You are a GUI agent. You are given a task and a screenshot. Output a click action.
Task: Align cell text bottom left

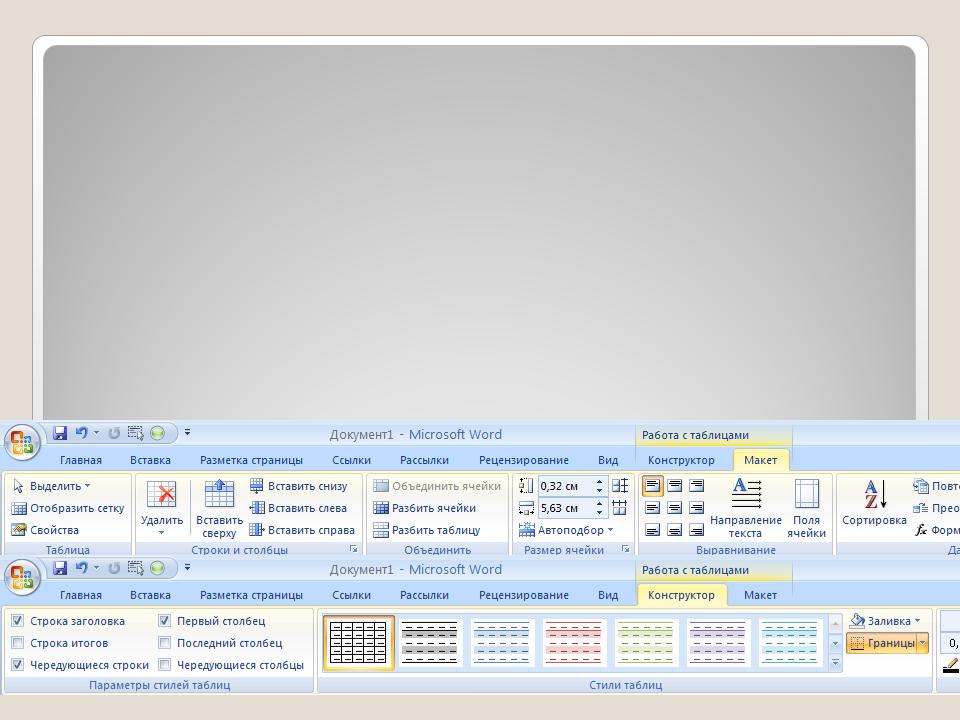click(x=652, y=530)
